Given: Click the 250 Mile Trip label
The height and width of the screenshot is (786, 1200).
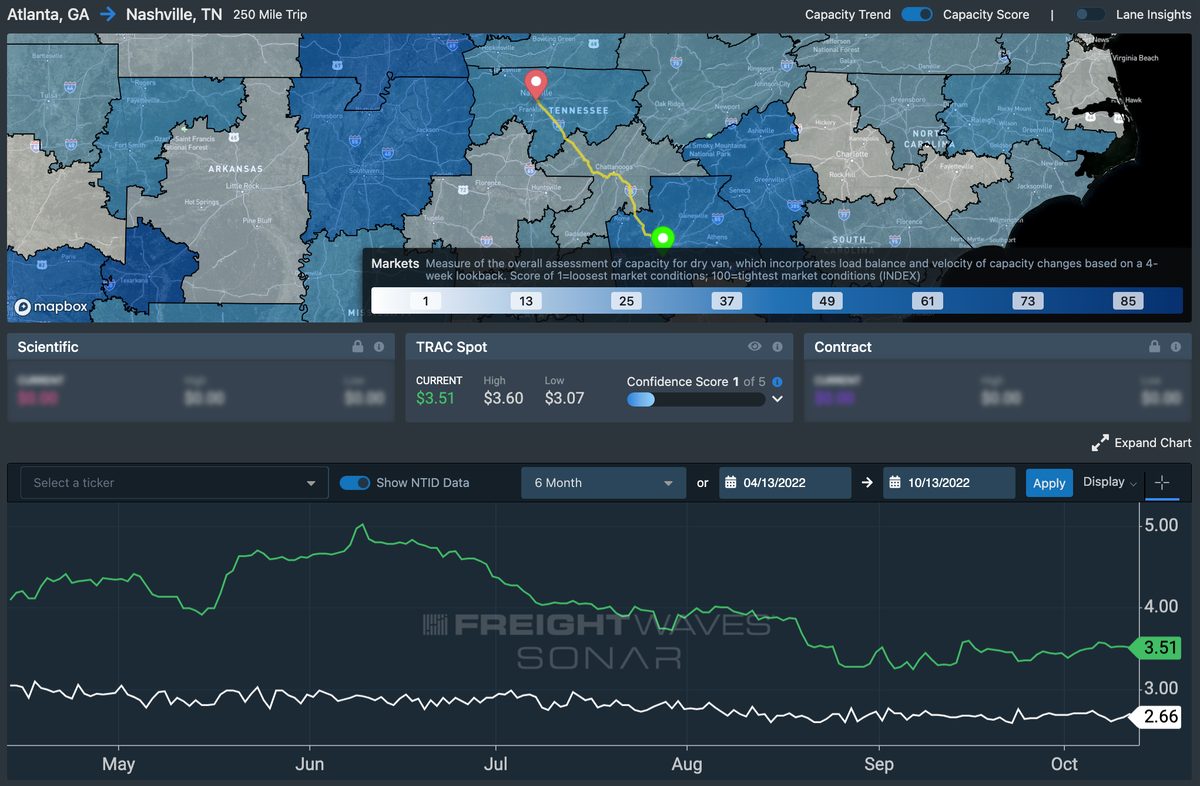Looking at the screenshot, I should click(x=270, y=15).
